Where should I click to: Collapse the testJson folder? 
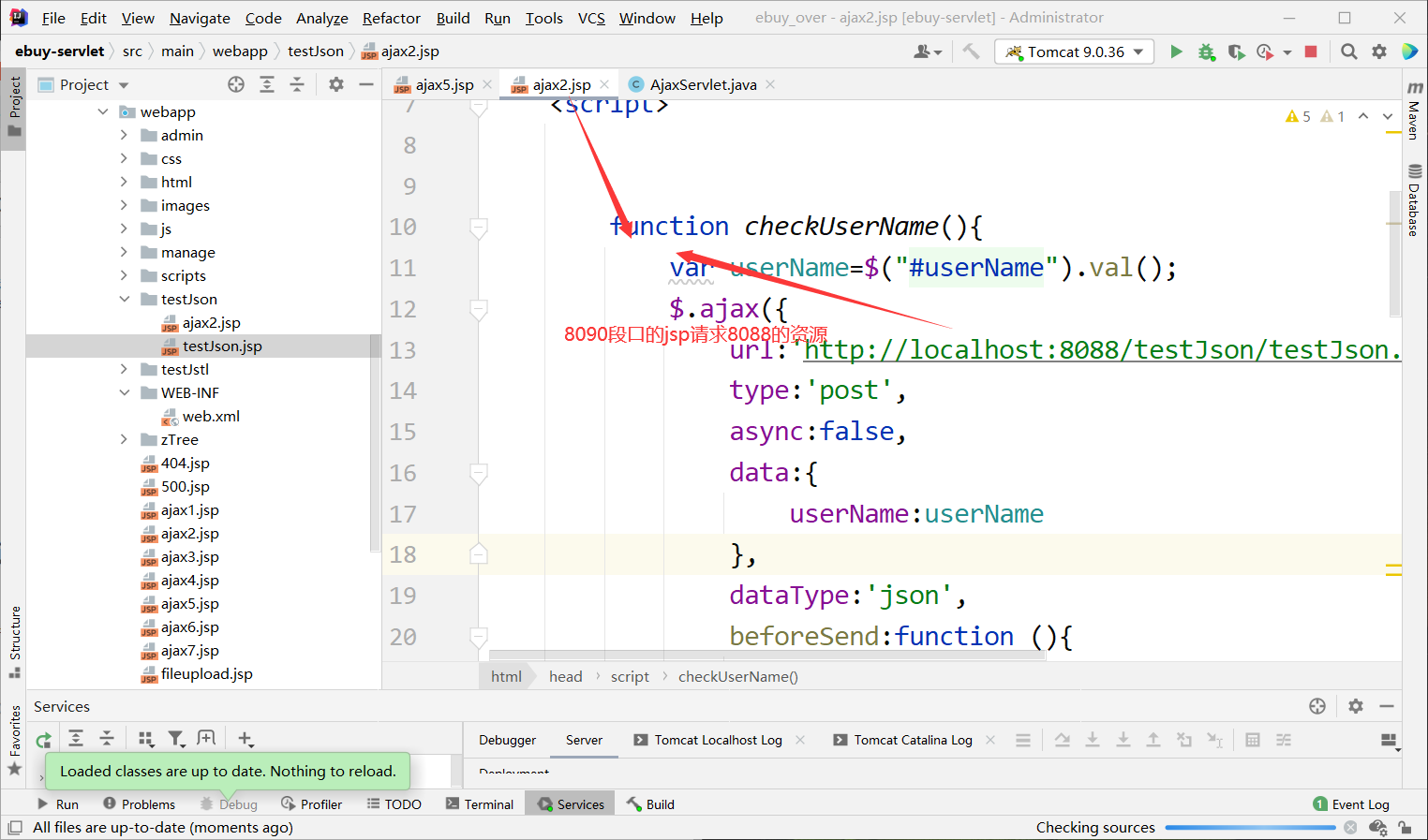(x=124, y=299)
